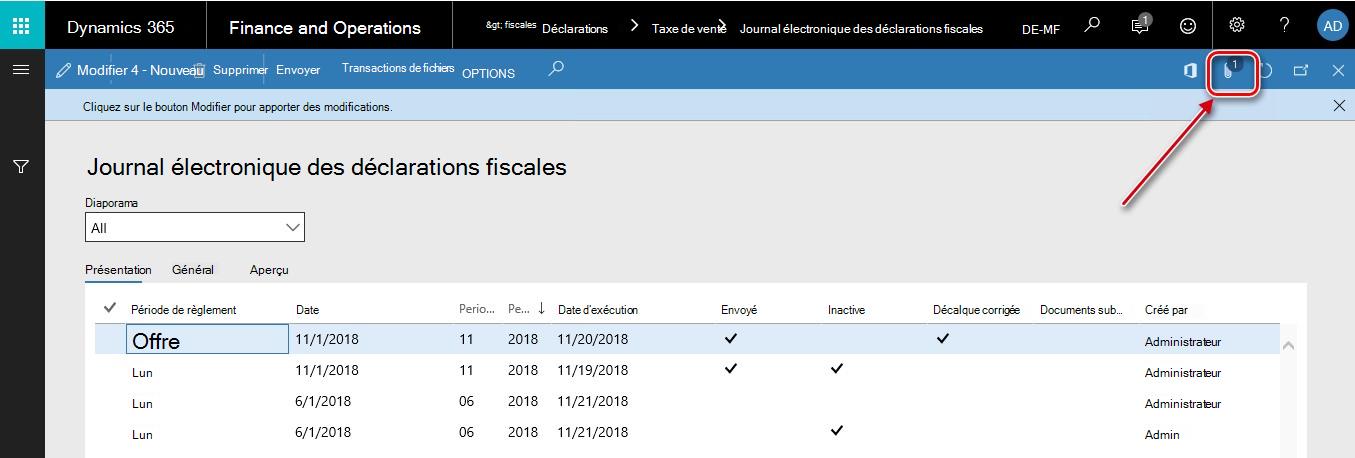
Task: Toggle Inactive check in Admin row
Action: [x=837, y=431]
